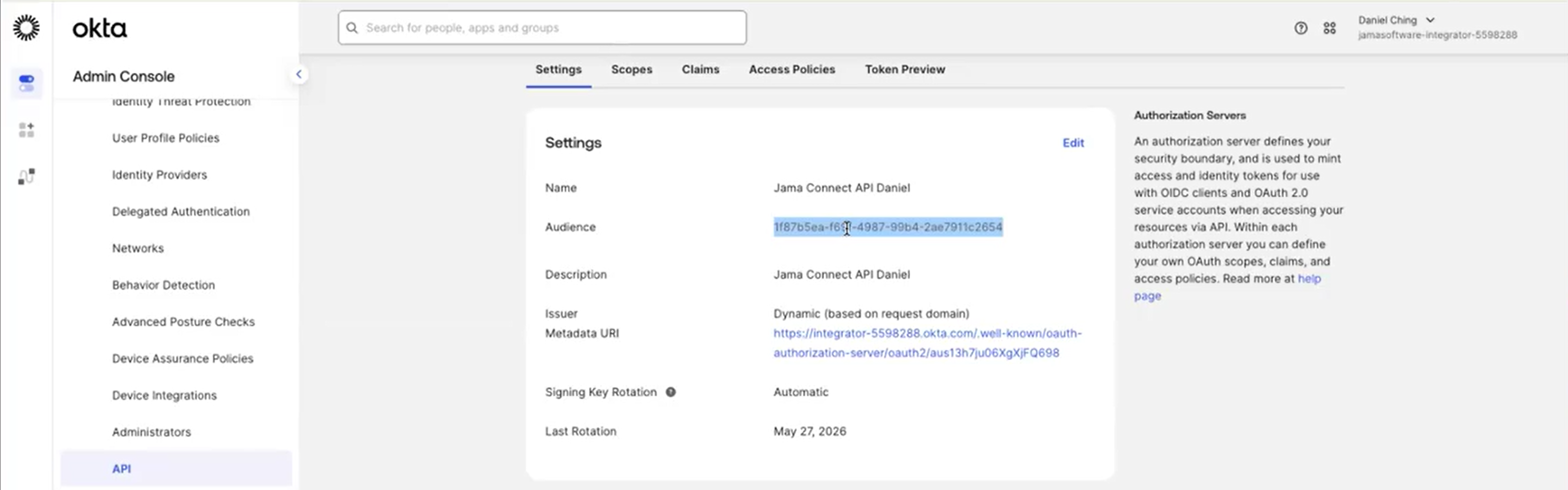Screen dimensions: 1568x490
Task: Go to the Token Preview tab
Action: pos(905,70)
